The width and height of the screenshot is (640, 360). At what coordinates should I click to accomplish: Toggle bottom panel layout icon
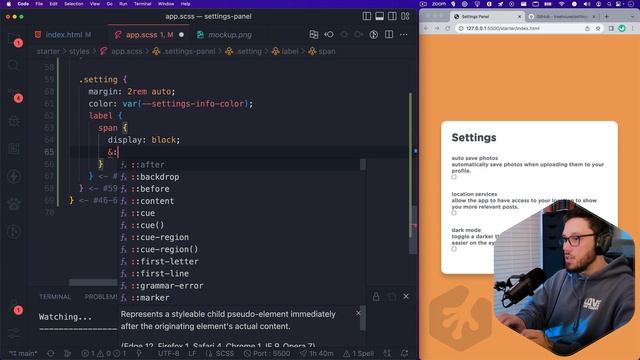(379, 16)
